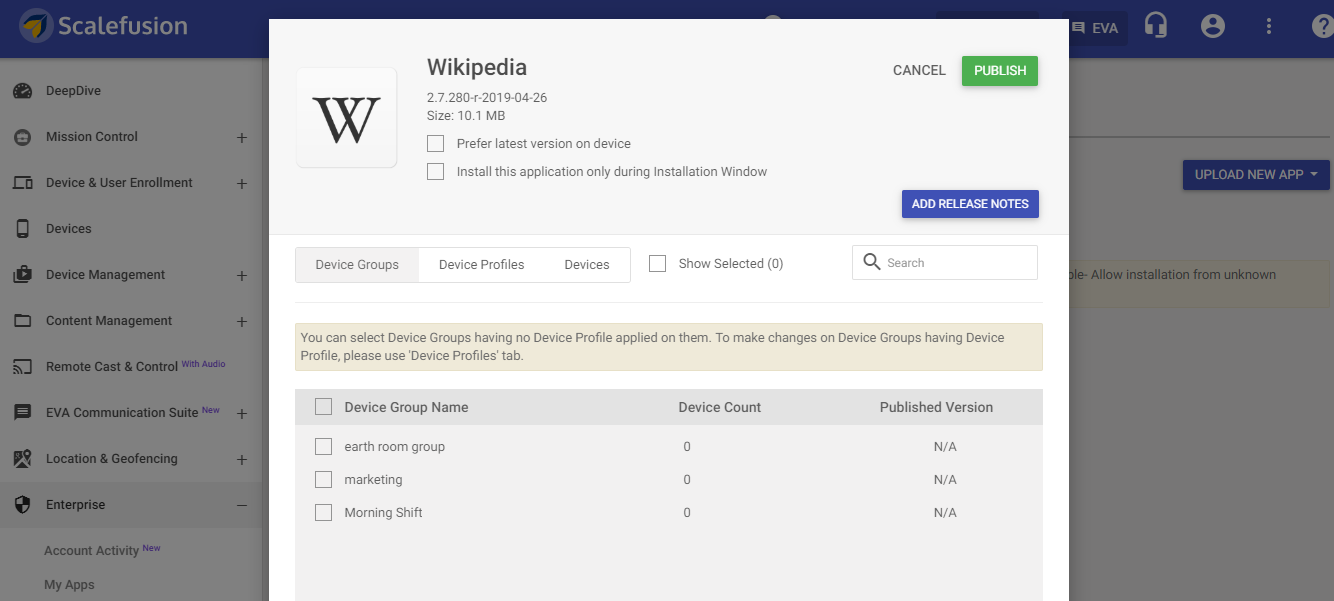The image size is (1334, 601).
Task: Switch to the Devices tab in dialog
Action: [587, 265]
